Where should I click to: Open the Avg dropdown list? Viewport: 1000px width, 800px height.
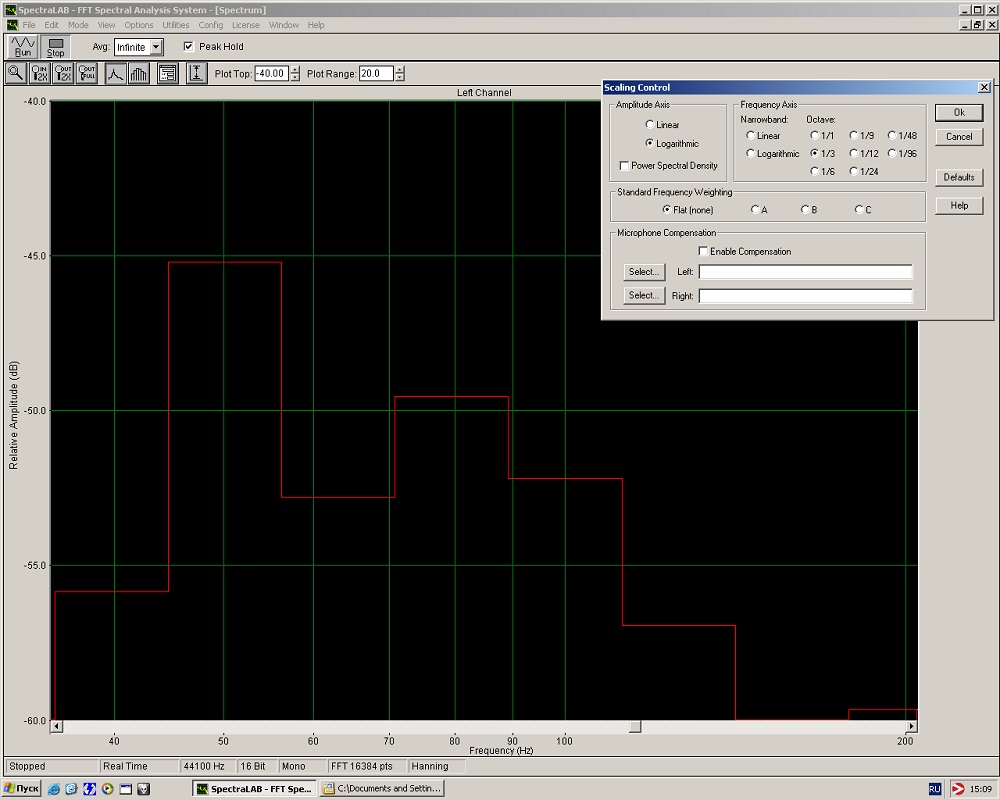156,47
